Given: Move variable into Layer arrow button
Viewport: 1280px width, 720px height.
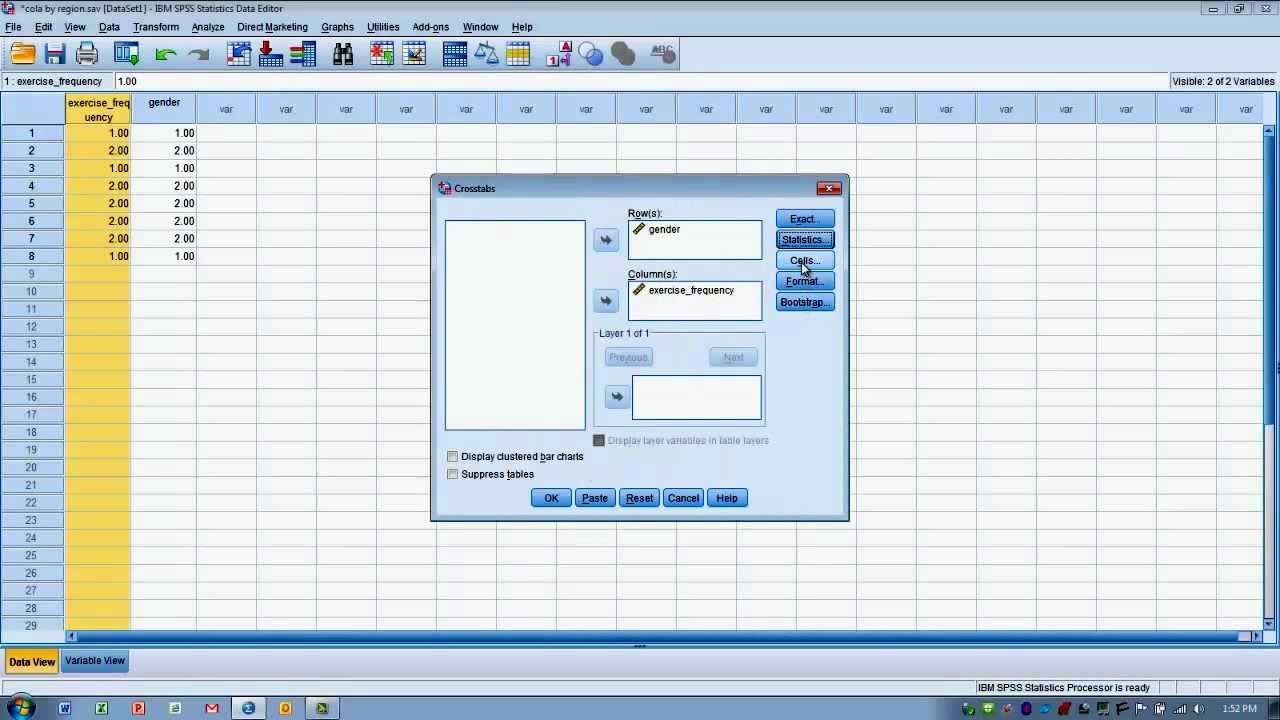Looking at the screenshot, I should point(617,397).
